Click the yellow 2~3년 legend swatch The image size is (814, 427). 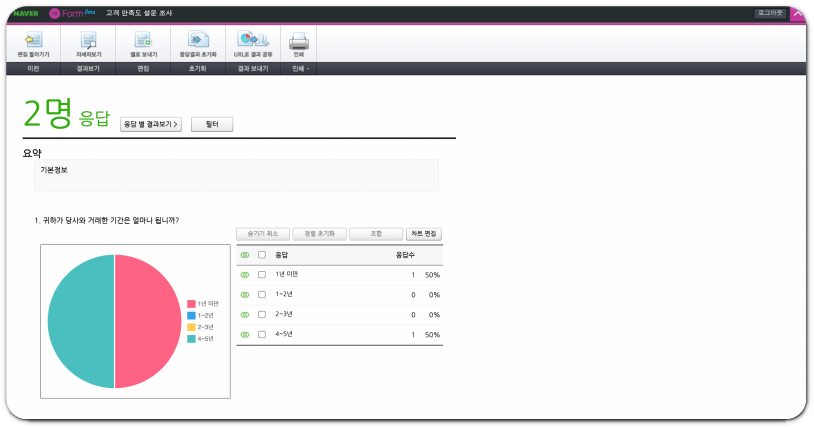pyautogui.click(x=191, y=327)
